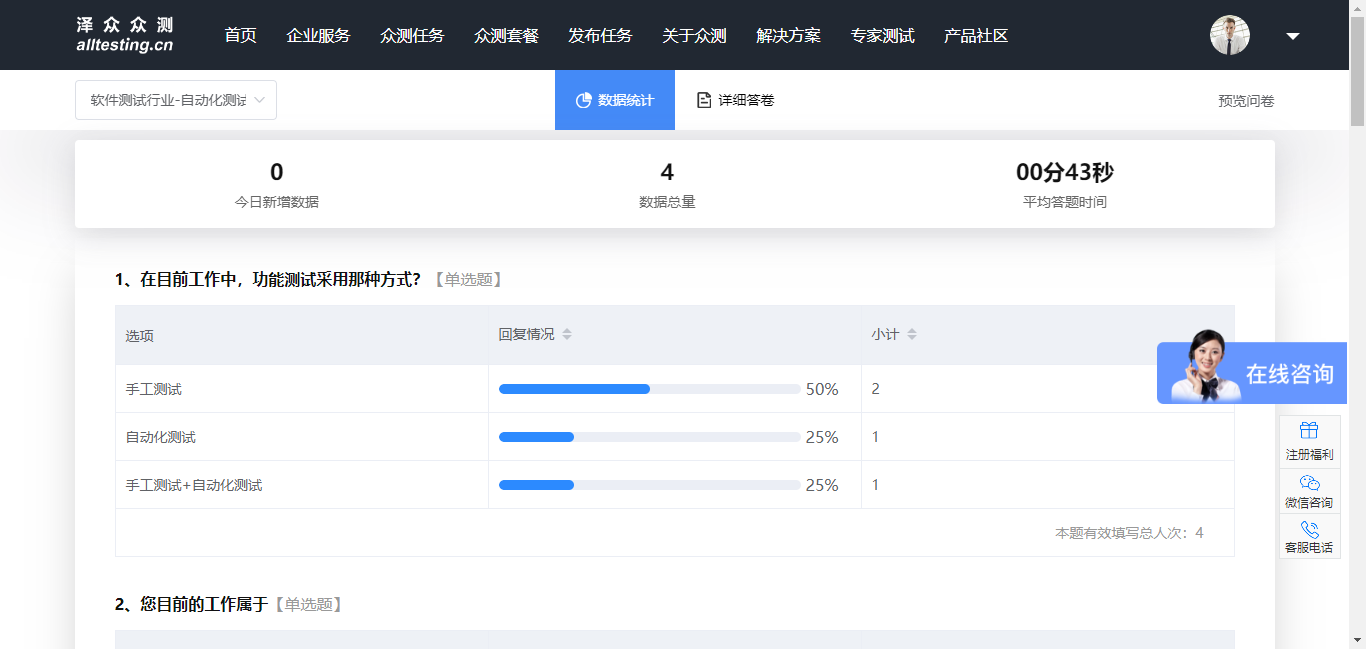Select the 自动化测试 option cell
Screen dimensions: 1366x649
302,437
